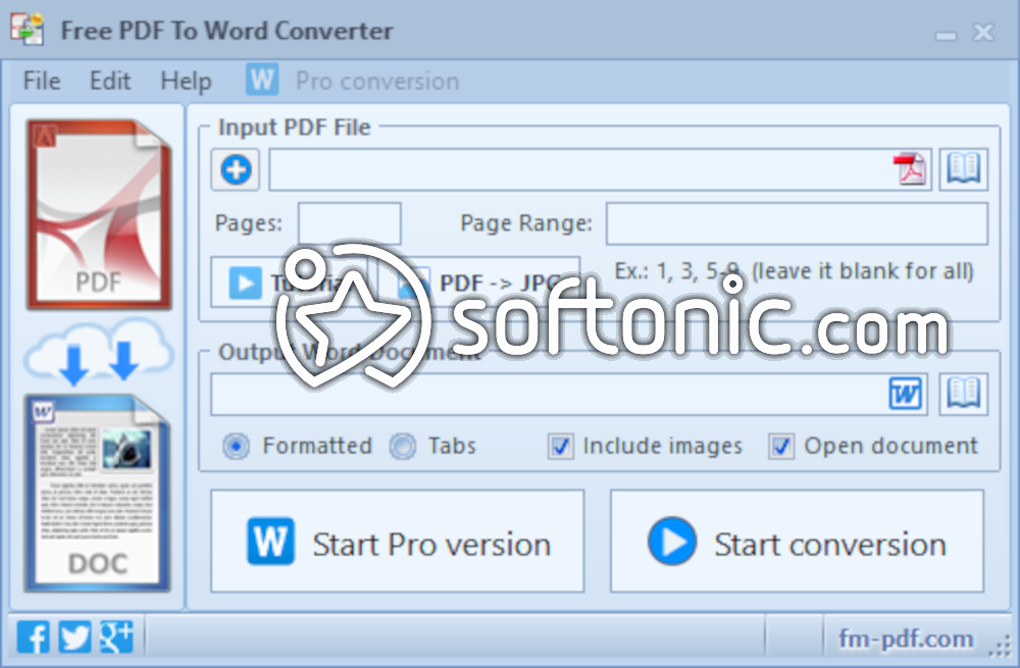Viewport: 1020px width, 668px height.
Task: Open the Help menu
Action: tap(185, 81)
